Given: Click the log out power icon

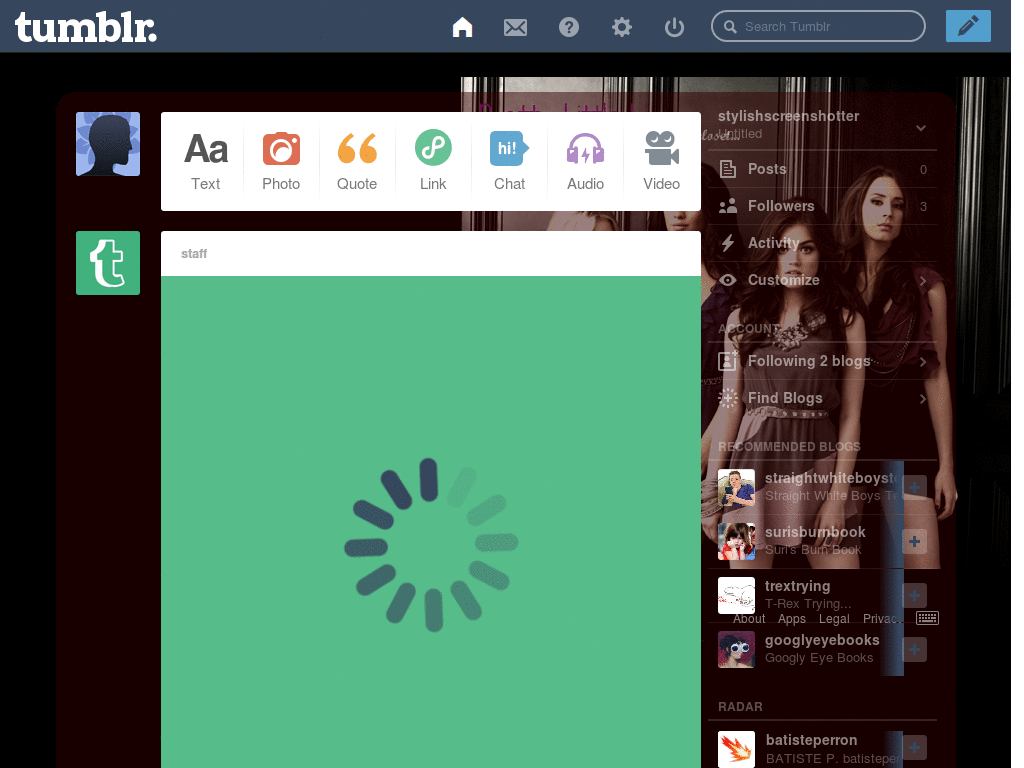Looking at the screenshot, I should click(674, 27).
